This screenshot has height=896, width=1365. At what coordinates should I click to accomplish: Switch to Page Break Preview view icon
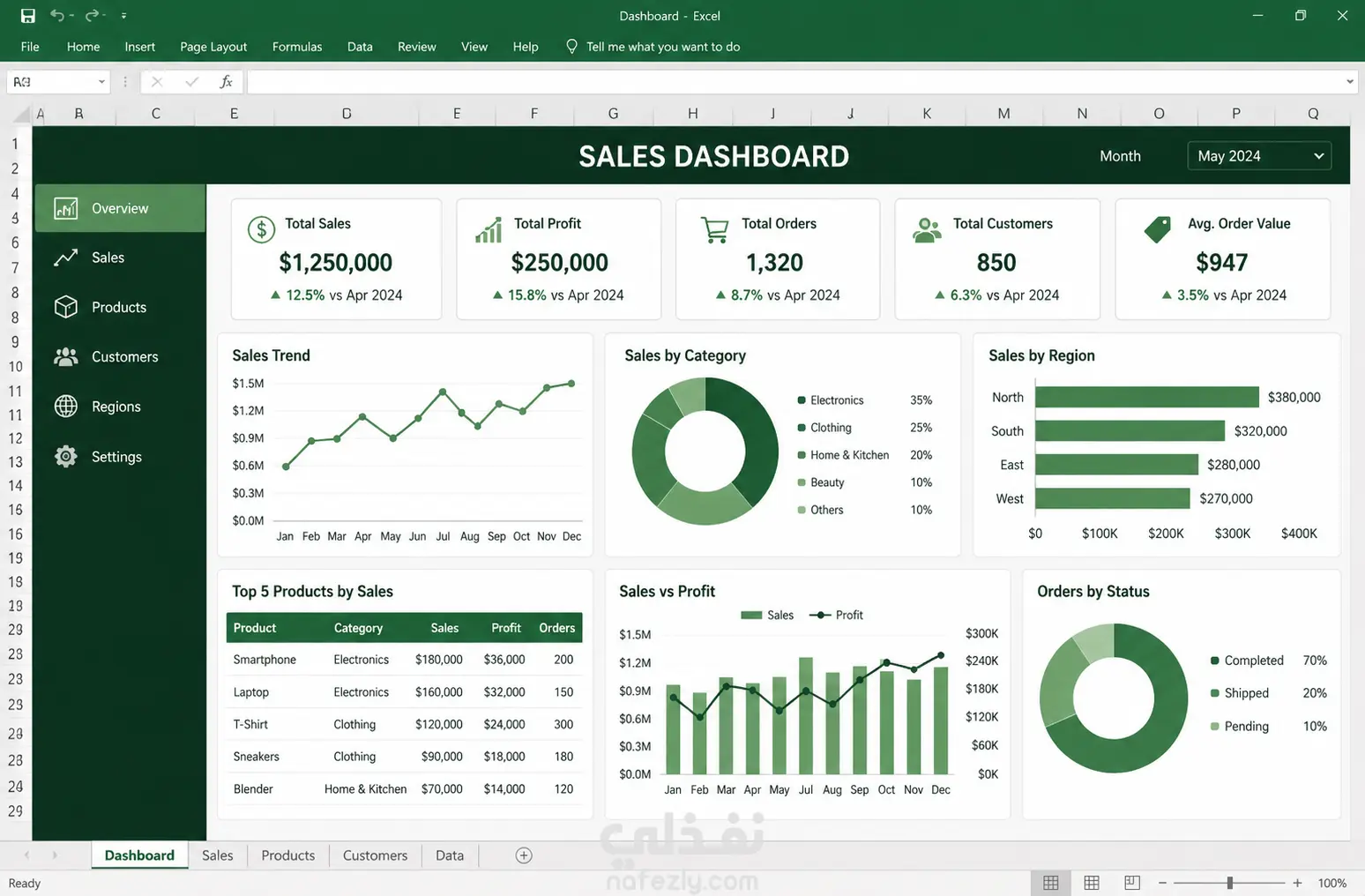(x=1132, y=883)
